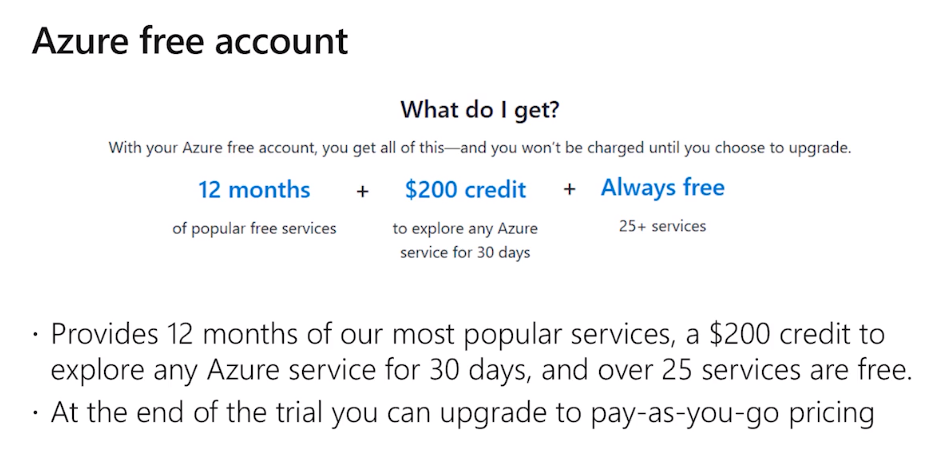
Task: Click the plus sign after "12 months"
Action: point(362,192)
